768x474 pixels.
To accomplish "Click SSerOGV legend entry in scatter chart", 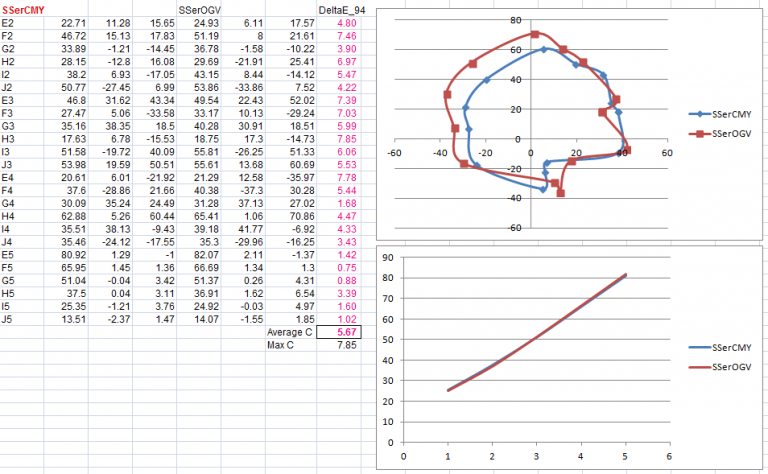I will [x=720, y=134].
